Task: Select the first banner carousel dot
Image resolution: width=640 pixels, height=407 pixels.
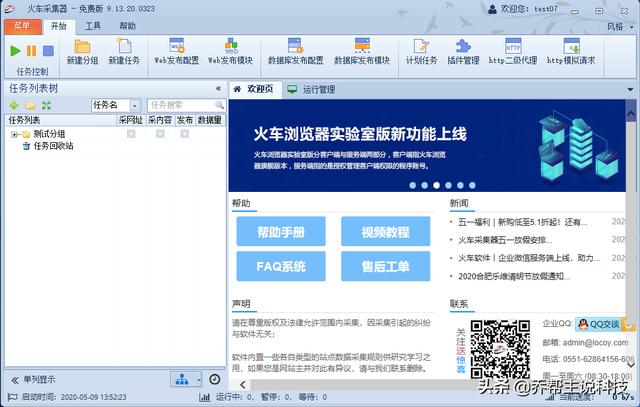Action: (413, 185)
